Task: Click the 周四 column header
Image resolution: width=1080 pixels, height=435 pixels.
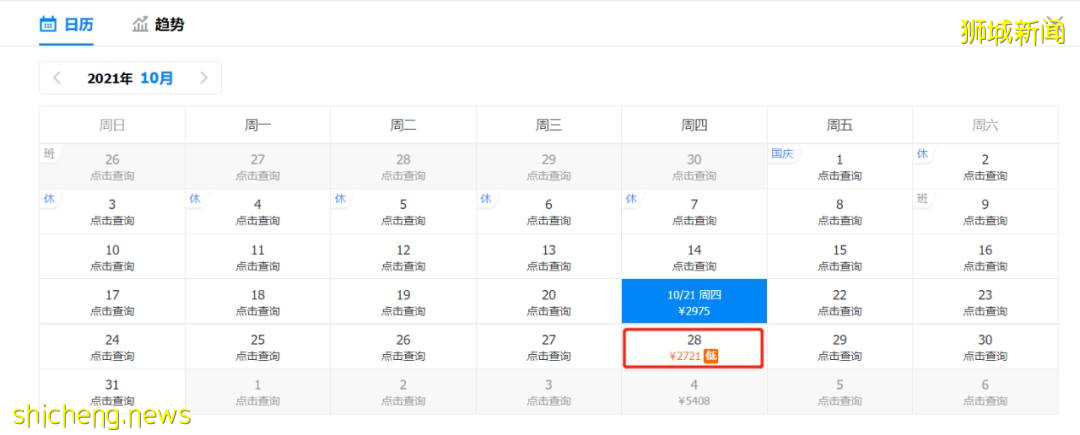Action: coord(694,125)
